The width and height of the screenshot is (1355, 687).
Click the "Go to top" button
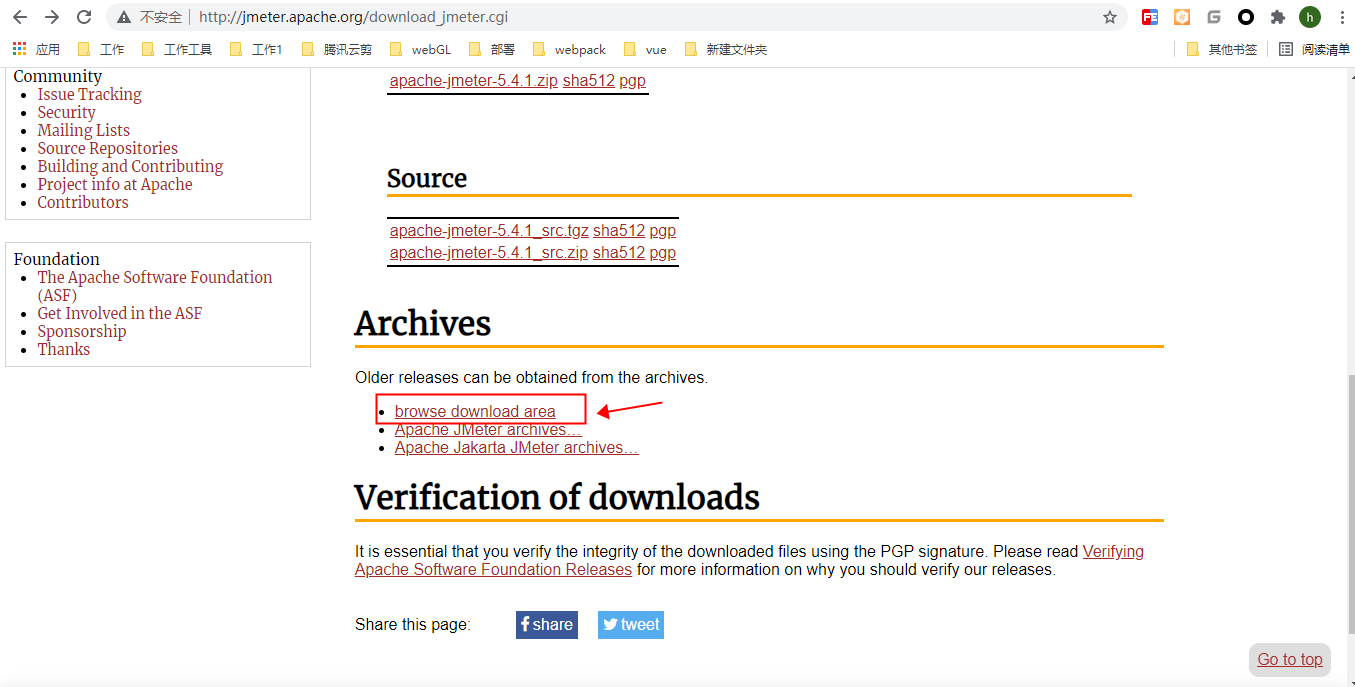pos(1289,659)
